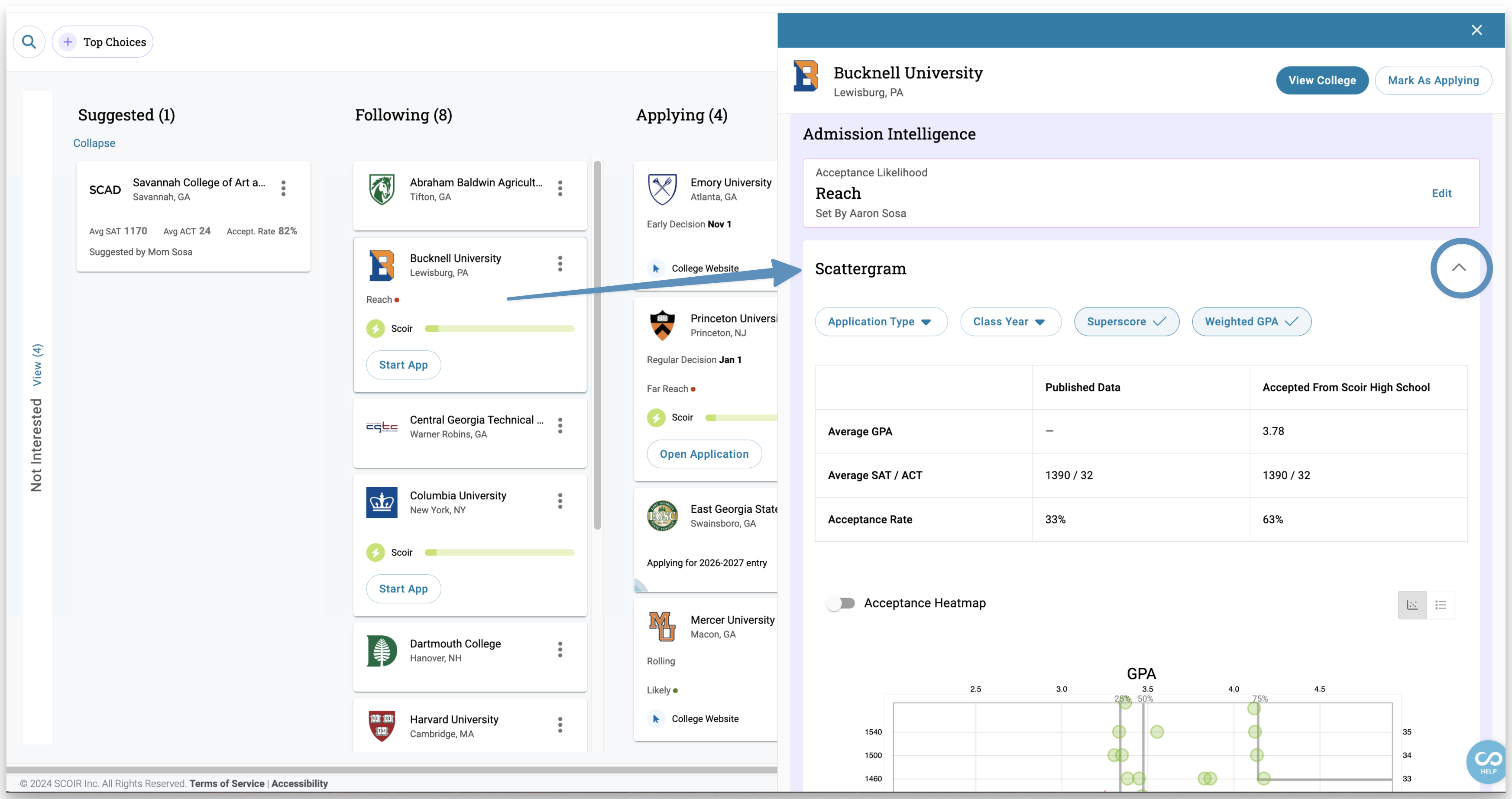Click Start App on Bucknell card

click(403, 365)
